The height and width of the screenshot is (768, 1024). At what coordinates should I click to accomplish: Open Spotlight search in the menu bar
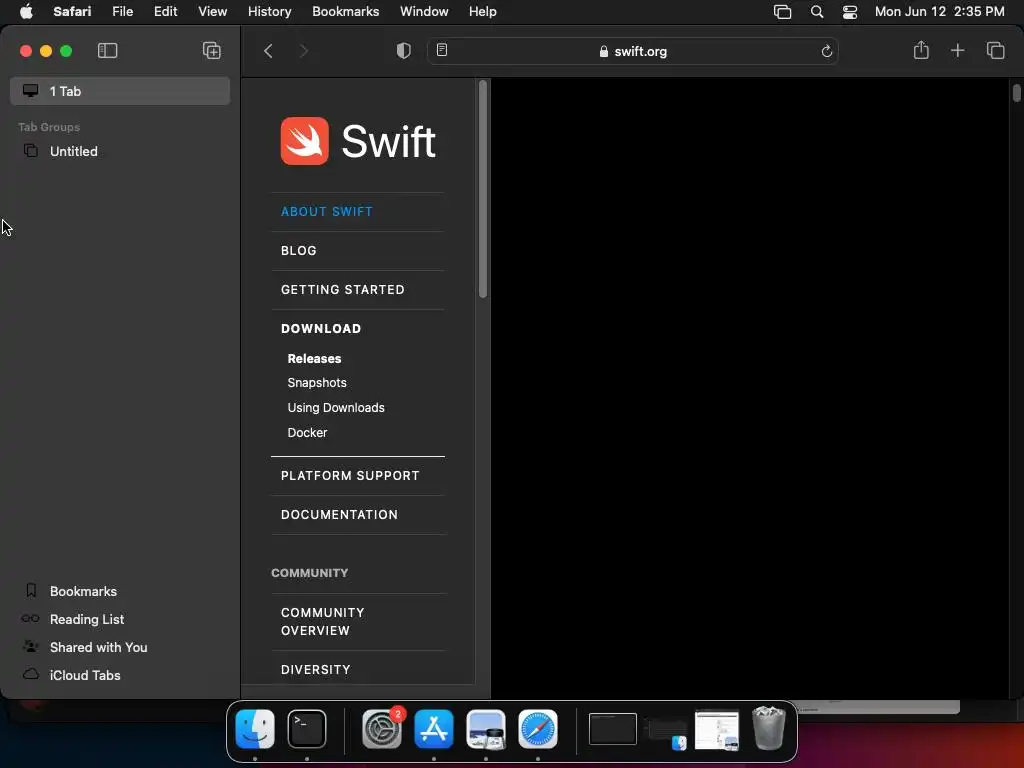pos(816,12)
